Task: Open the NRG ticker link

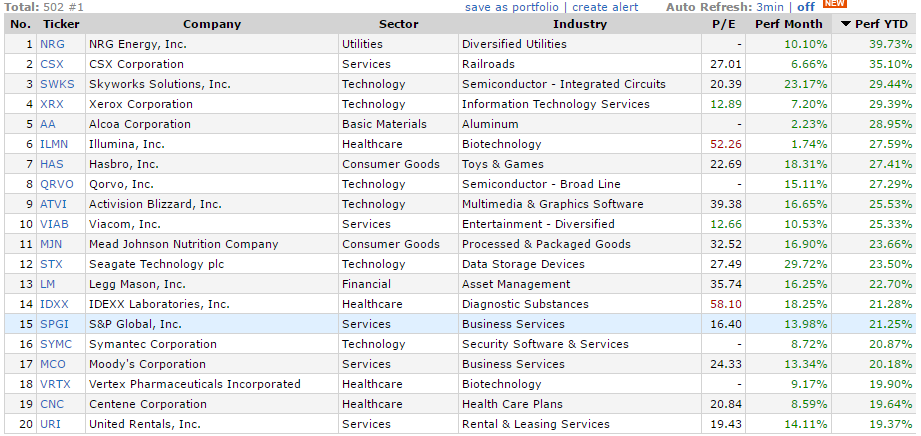Action: point(51,44)
